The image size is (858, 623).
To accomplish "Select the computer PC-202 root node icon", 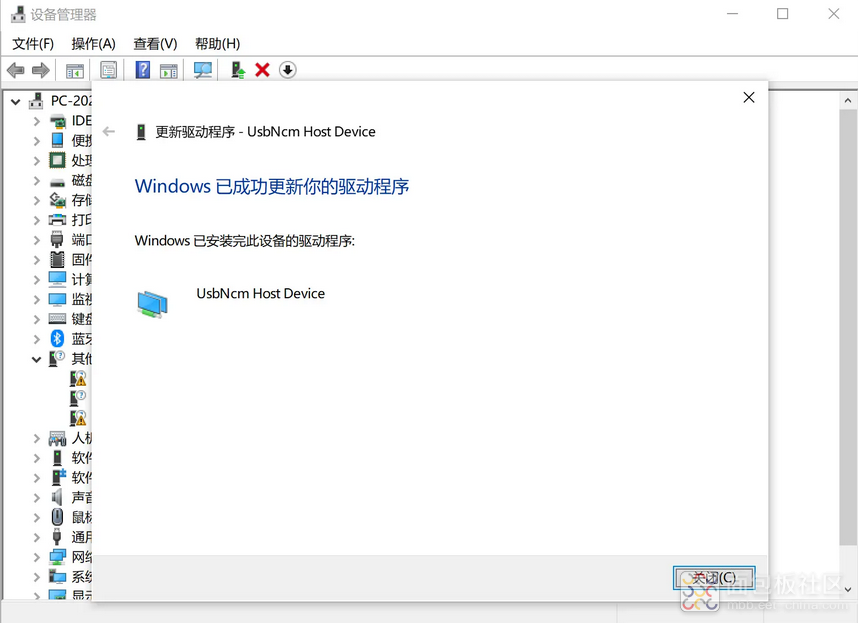I will click(36, 101).
